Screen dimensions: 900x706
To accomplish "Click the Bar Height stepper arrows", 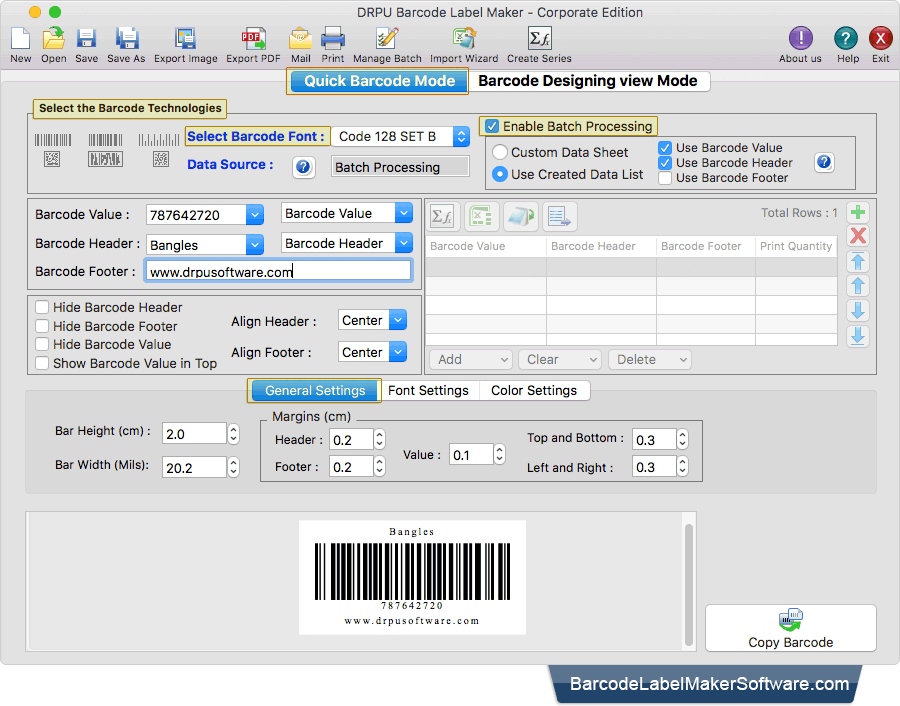I will (x=233, y=434).
